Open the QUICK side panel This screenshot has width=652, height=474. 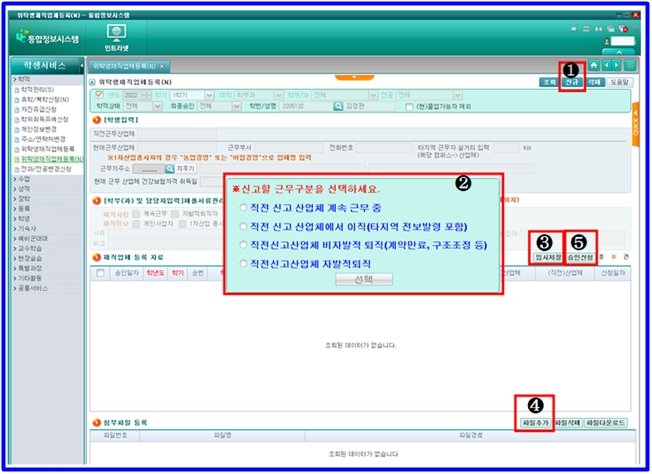click(x=635, y=124)
